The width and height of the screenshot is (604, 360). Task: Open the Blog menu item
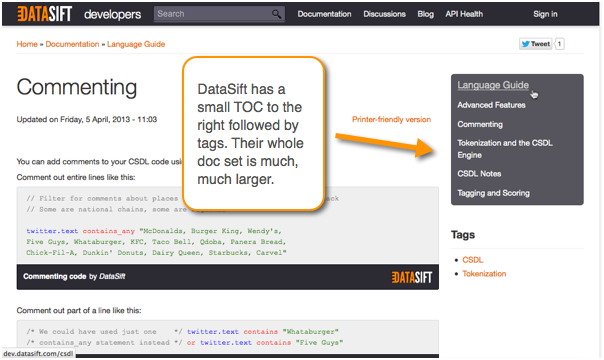click(x=426, y=14)
